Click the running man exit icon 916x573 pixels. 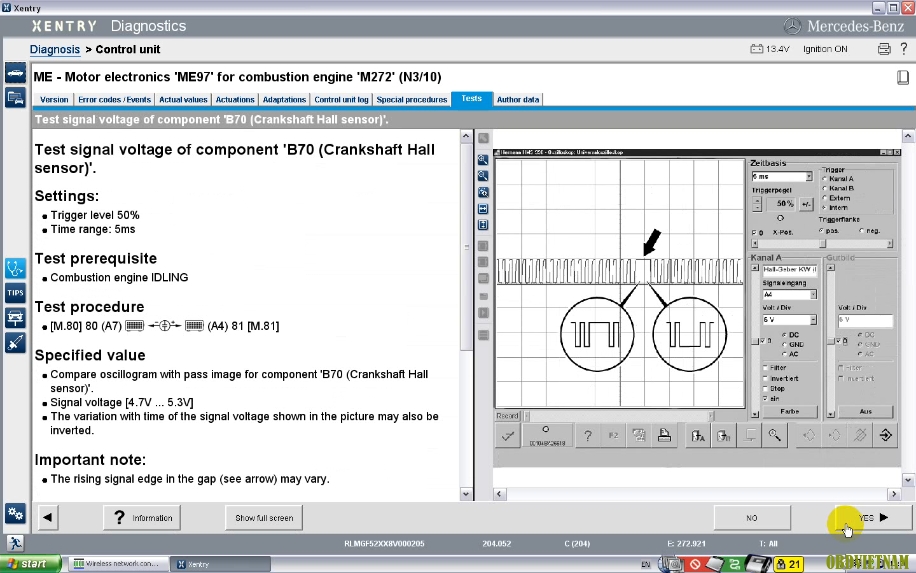click(x=15, y=543)
